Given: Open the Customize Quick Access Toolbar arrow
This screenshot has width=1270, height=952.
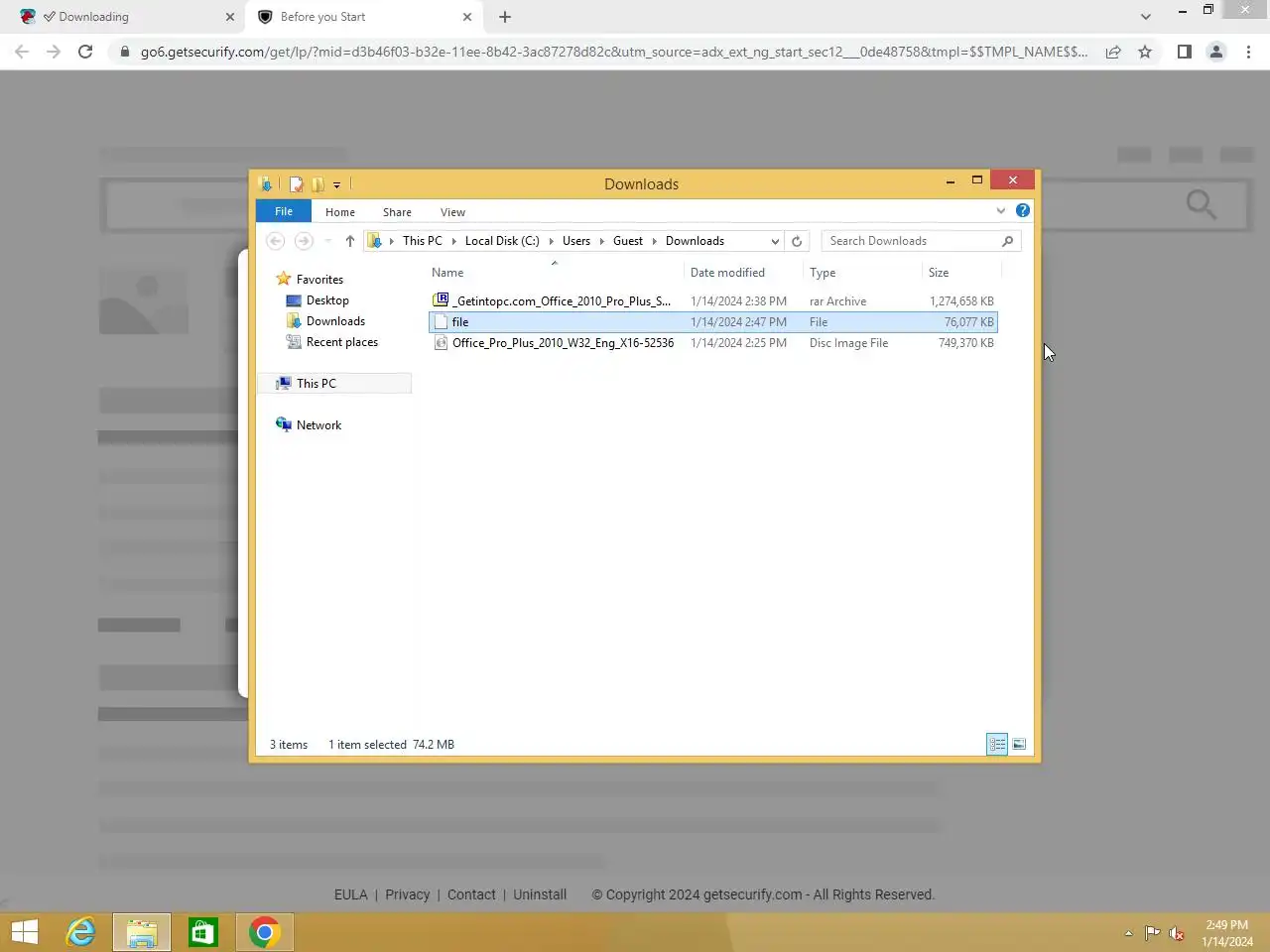Looking at the screenshot, I should click(336, 184).
